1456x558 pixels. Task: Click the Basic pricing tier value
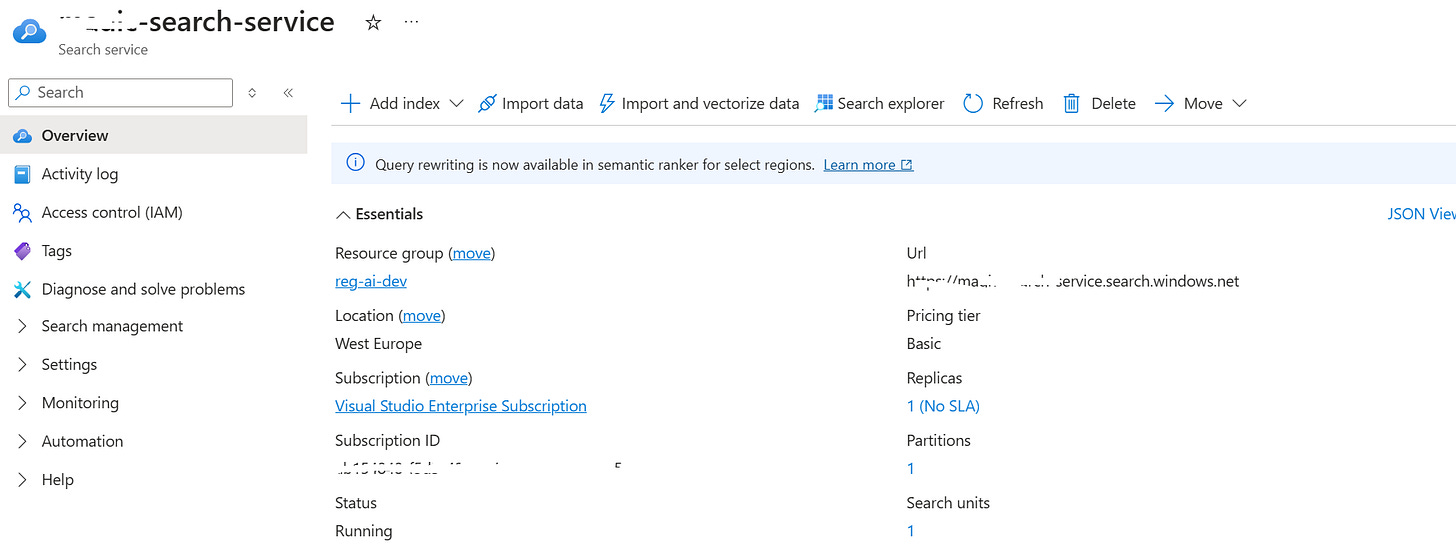(924, 343)
